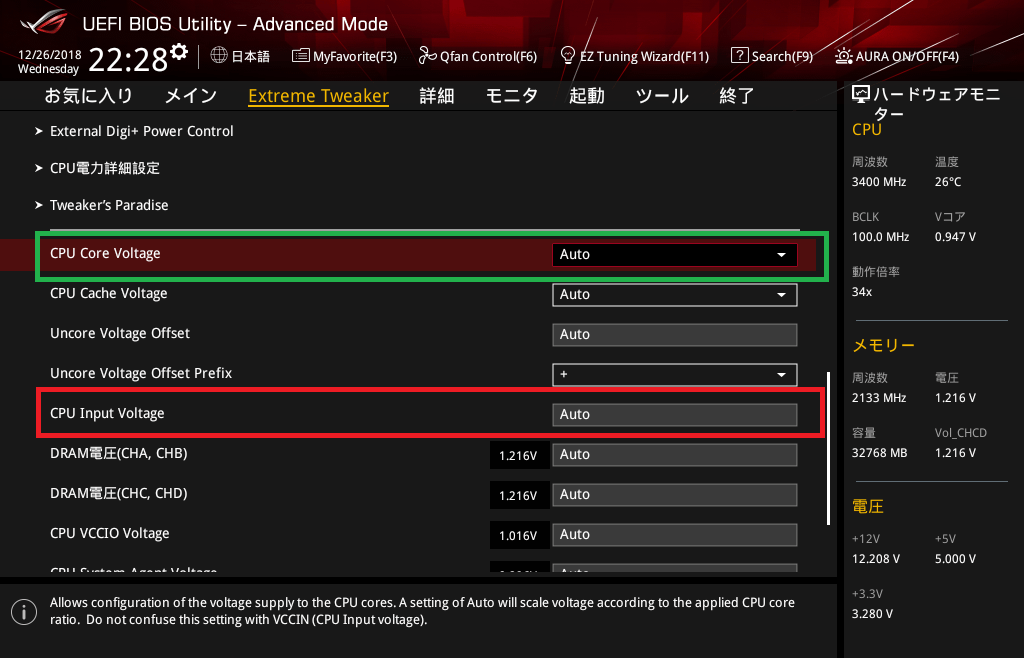The height and width of the screenshot is (658, 1024).
Task: Select CPU Core Voltage label
Action: 105,253
